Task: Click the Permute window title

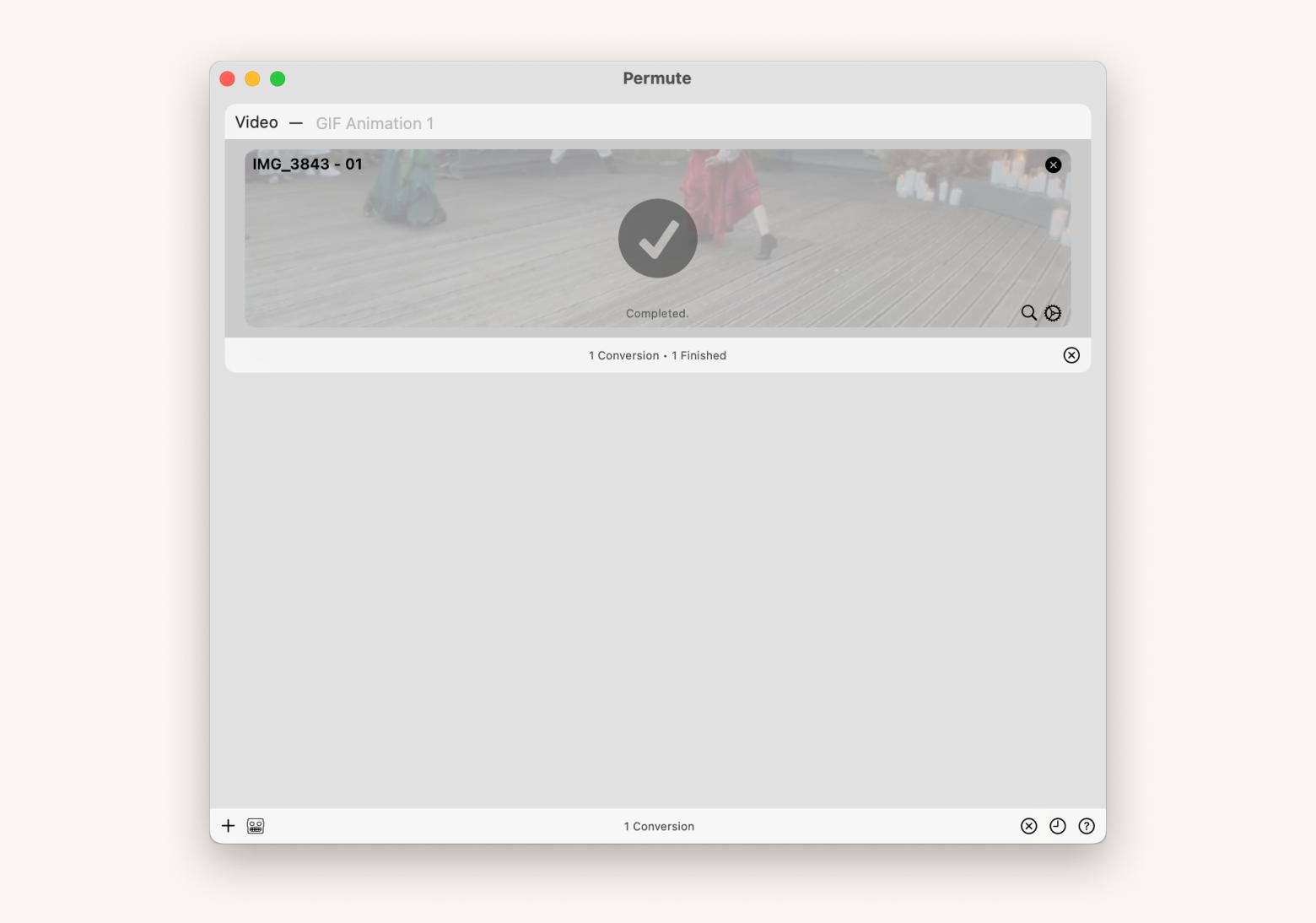Action: (657, 78)
